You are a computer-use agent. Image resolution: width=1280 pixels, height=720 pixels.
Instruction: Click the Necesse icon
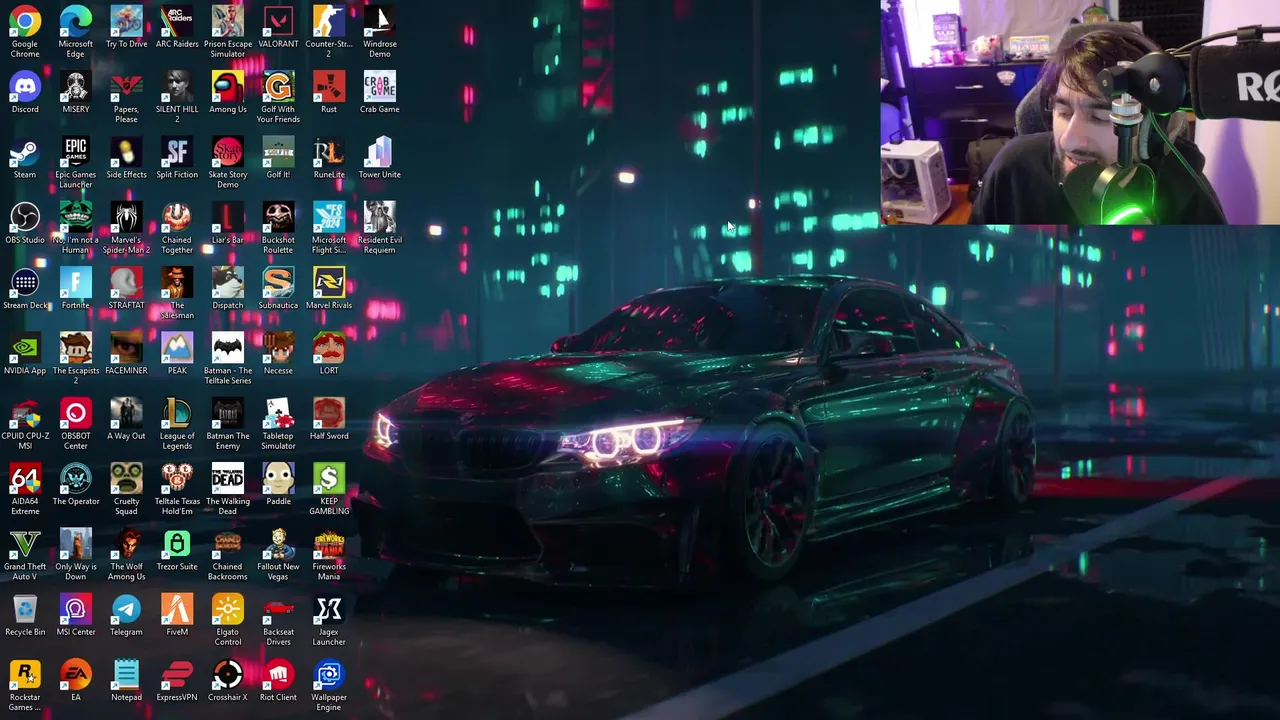click(x=278, y=348)
